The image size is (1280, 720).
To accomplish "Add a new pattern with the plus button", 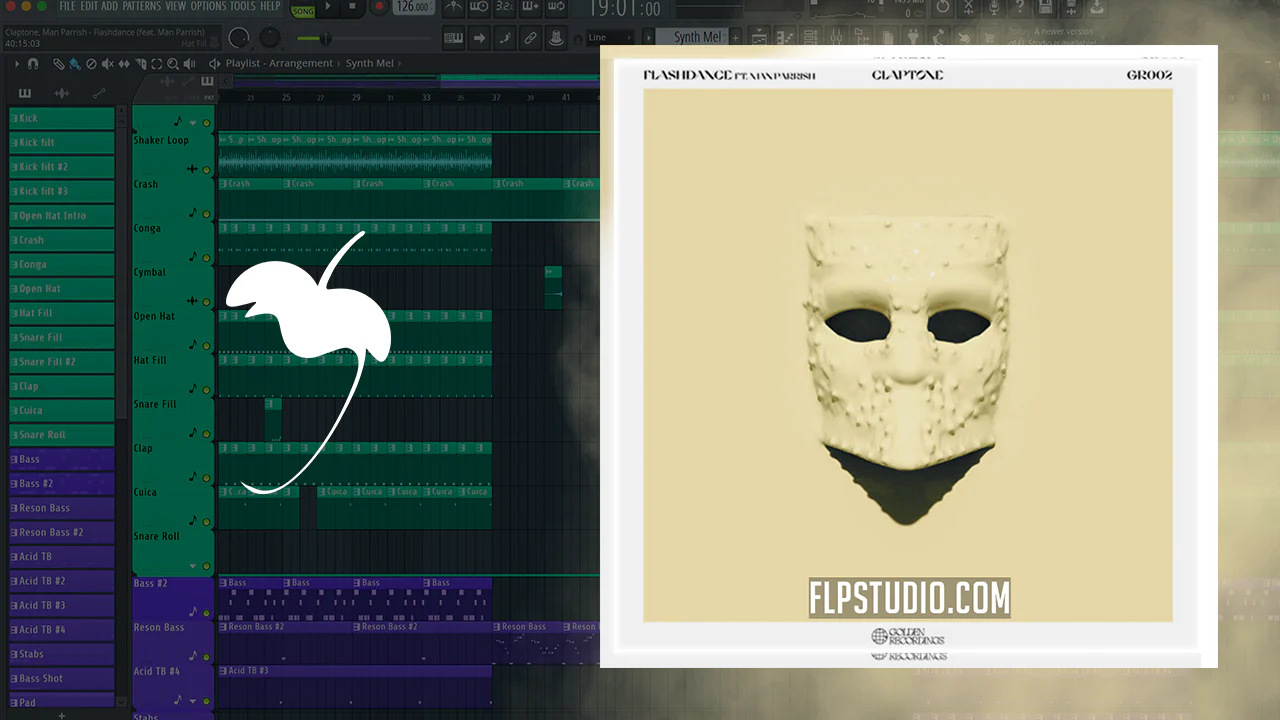I will tap(736, 38).
